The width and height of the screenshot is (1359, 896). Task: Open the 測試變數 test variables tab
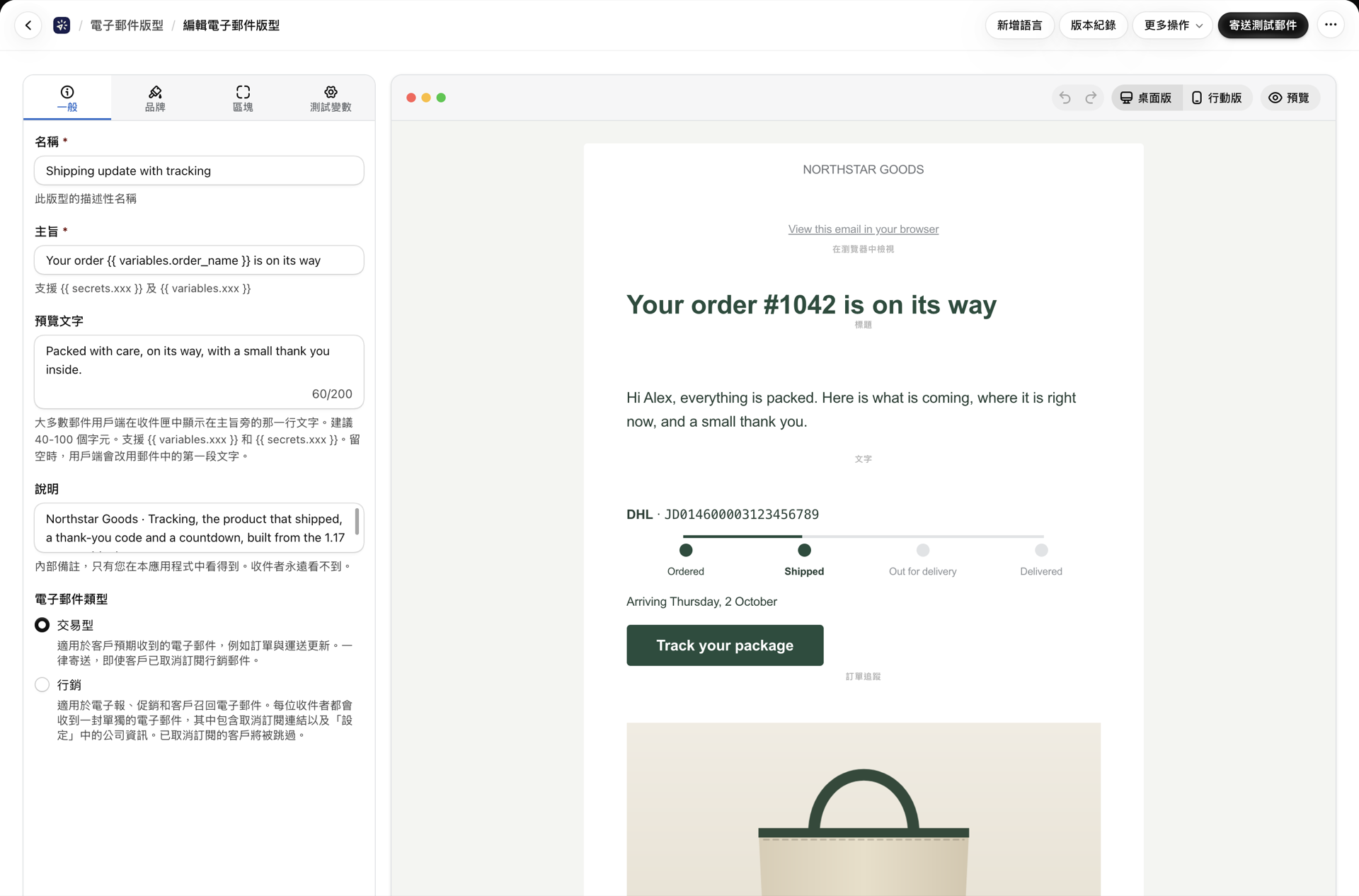pyautogui.click(x=331, y=98)
